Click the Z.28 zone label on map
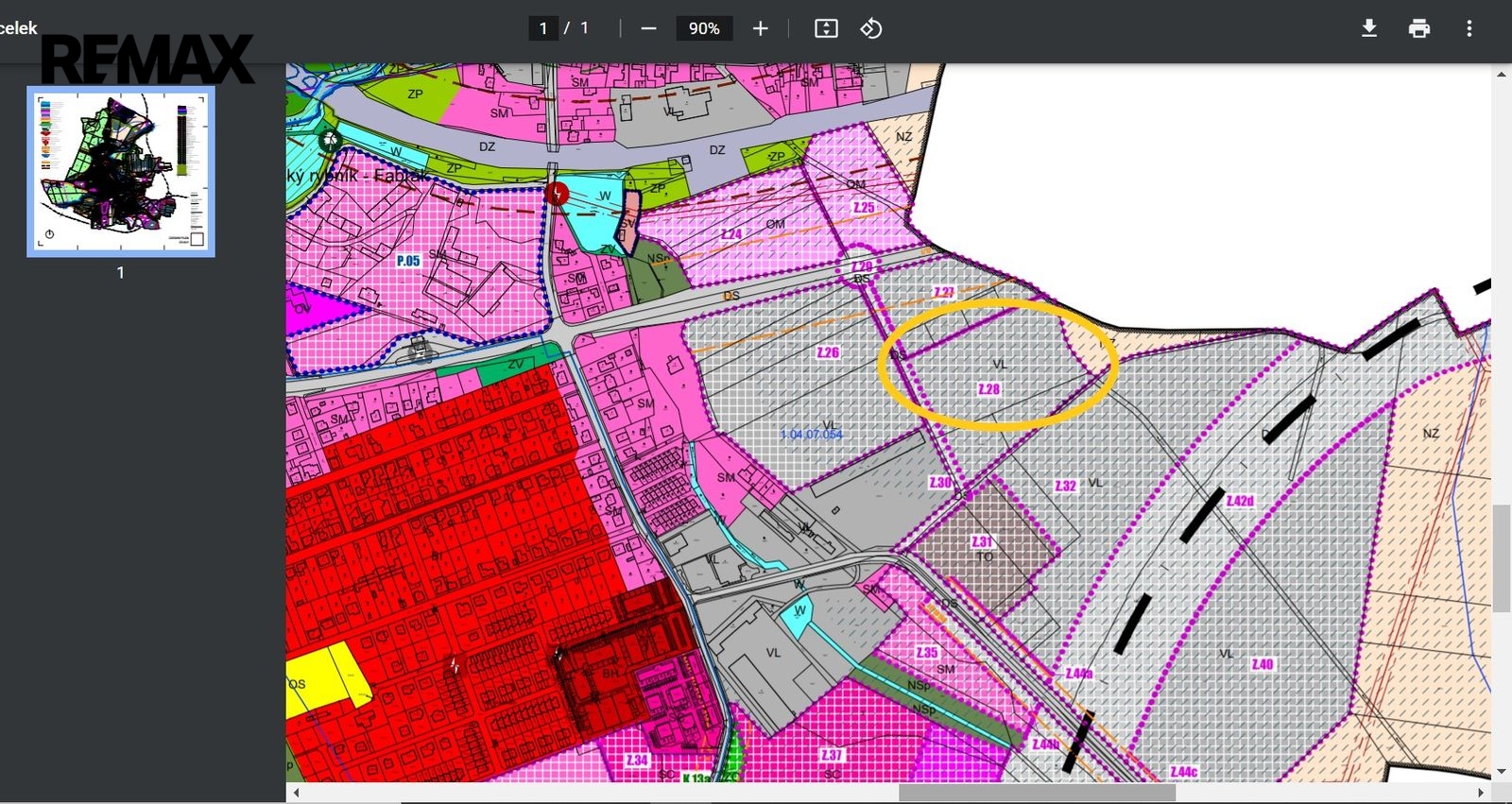This screenshot has width=1512, height=804. [x=988, y=389]
